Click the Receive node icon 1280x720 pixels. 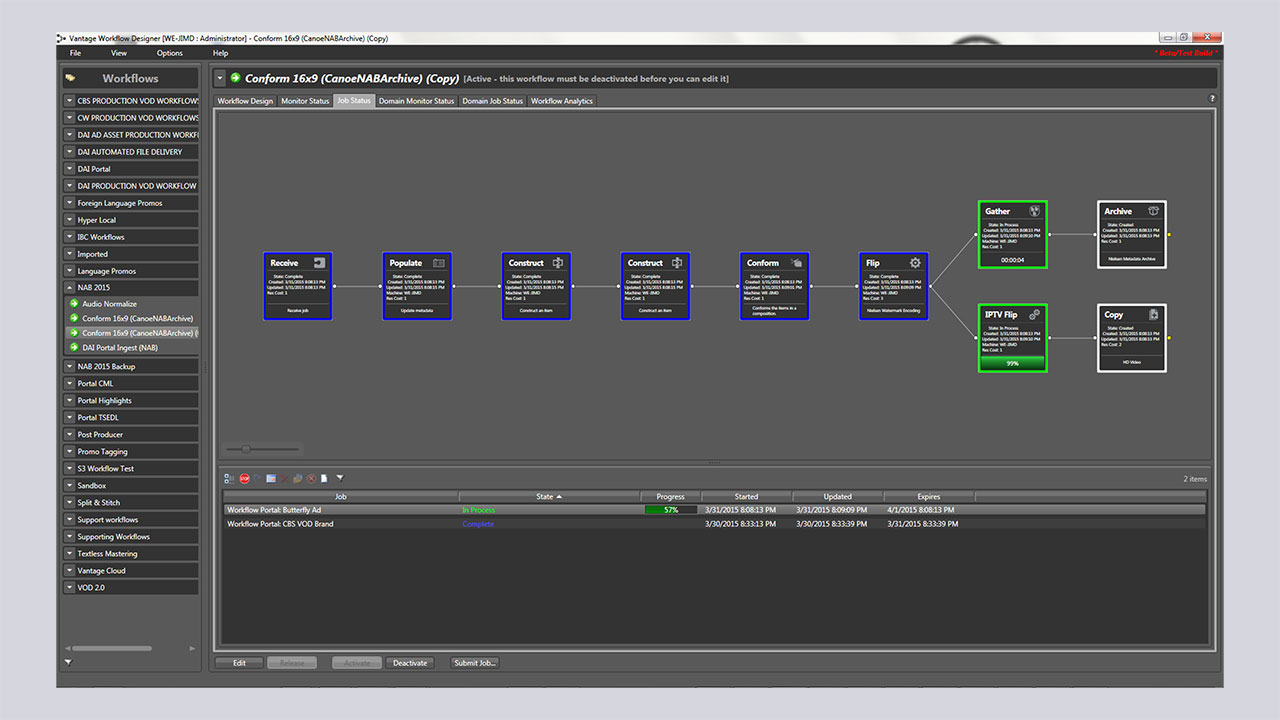319,263
